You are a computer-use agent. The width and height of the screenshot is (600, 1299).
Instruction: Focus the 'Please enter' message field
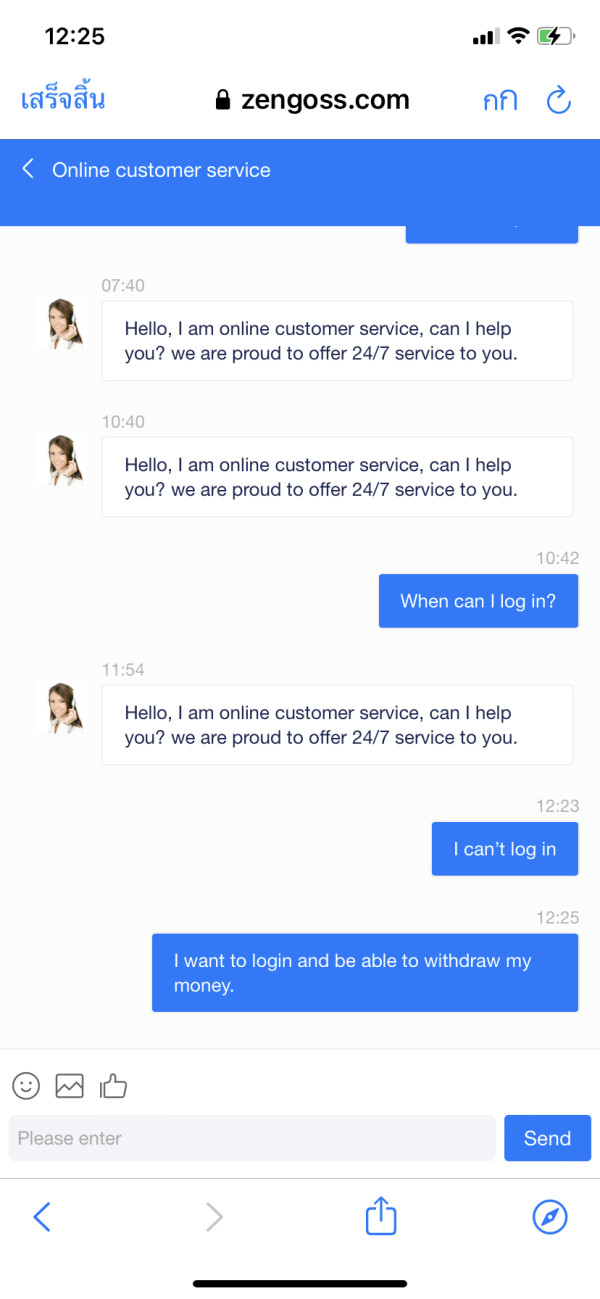coord(252,1138)
